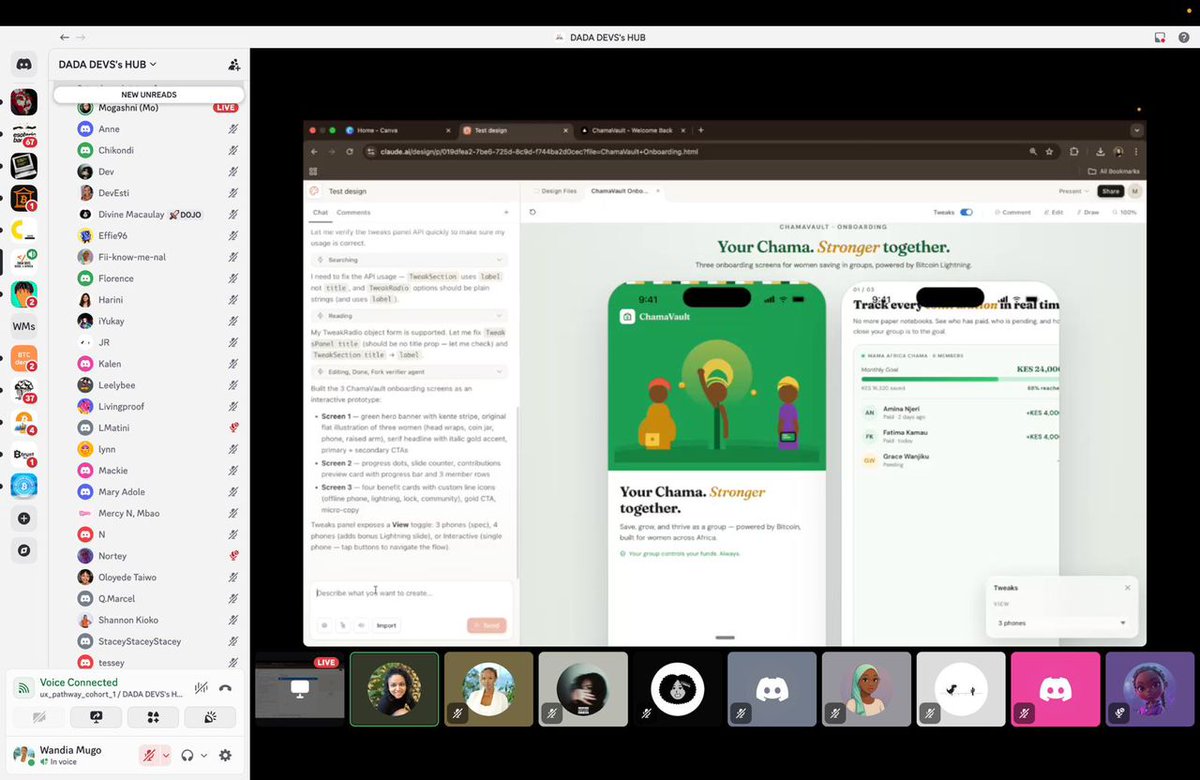Image resolution: width=1200 pixels, height=780 pixels.
Task: Open the BTC dev server icon
Action: coord(24,358)
